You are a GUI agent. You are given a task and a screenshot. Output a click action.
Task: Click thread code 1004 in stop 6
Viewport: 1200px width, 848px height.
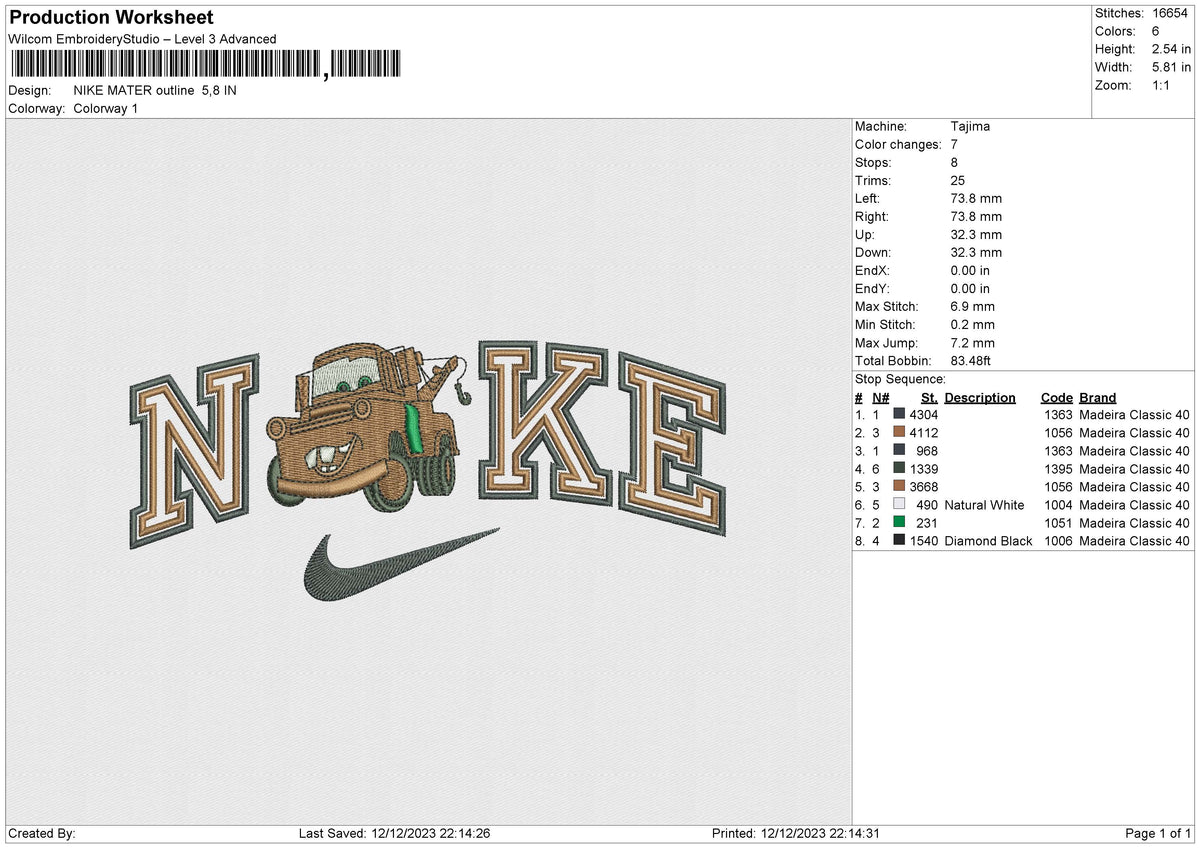[1057, 505]
